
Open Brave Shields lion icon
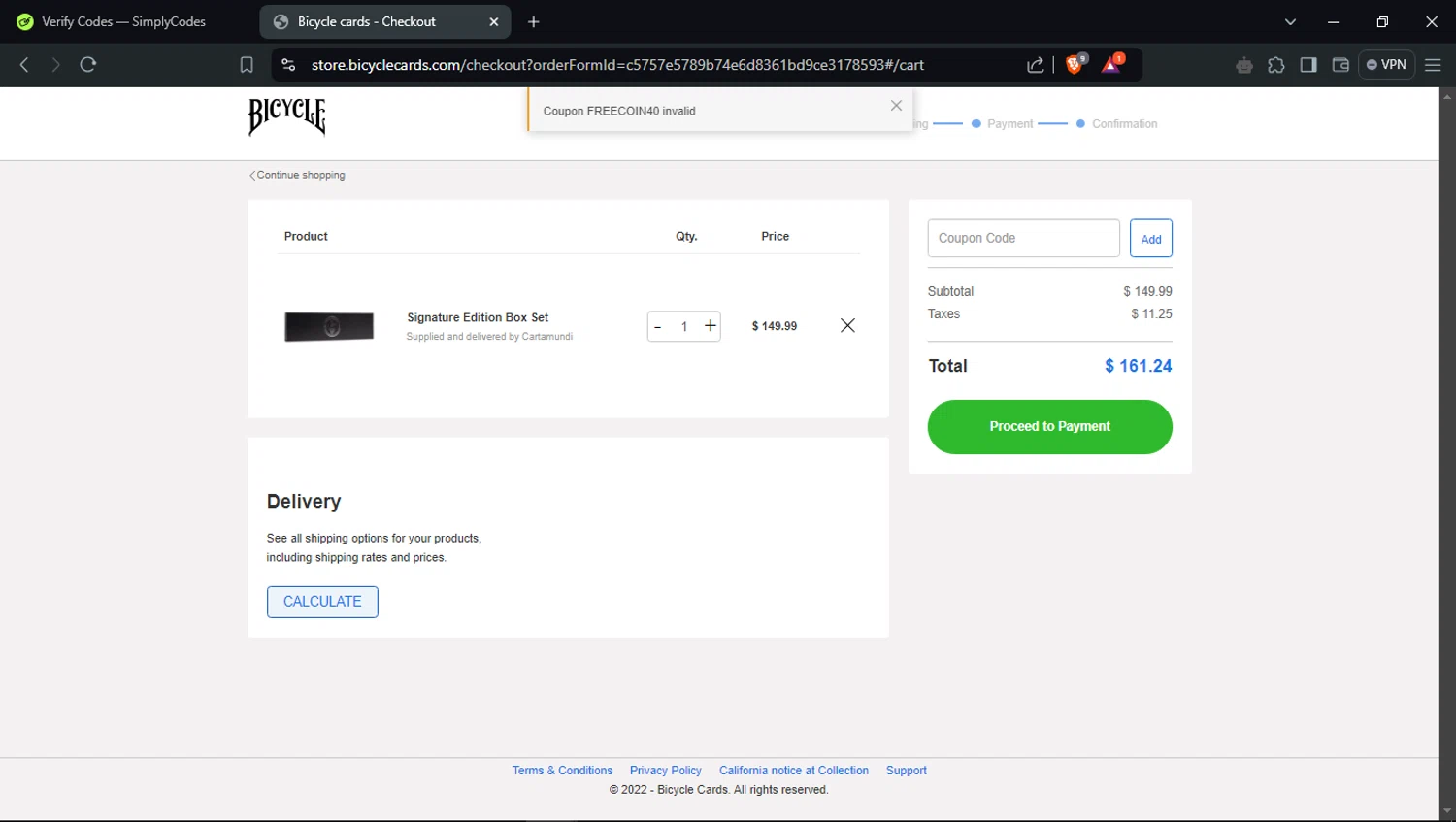click(x=1075, y=64)
